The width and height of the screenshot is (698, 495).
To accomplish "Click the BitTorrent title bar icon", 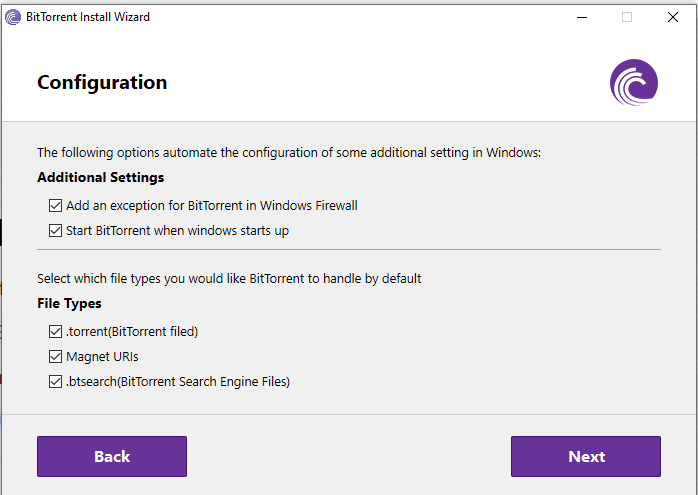I will coord(13,17).
